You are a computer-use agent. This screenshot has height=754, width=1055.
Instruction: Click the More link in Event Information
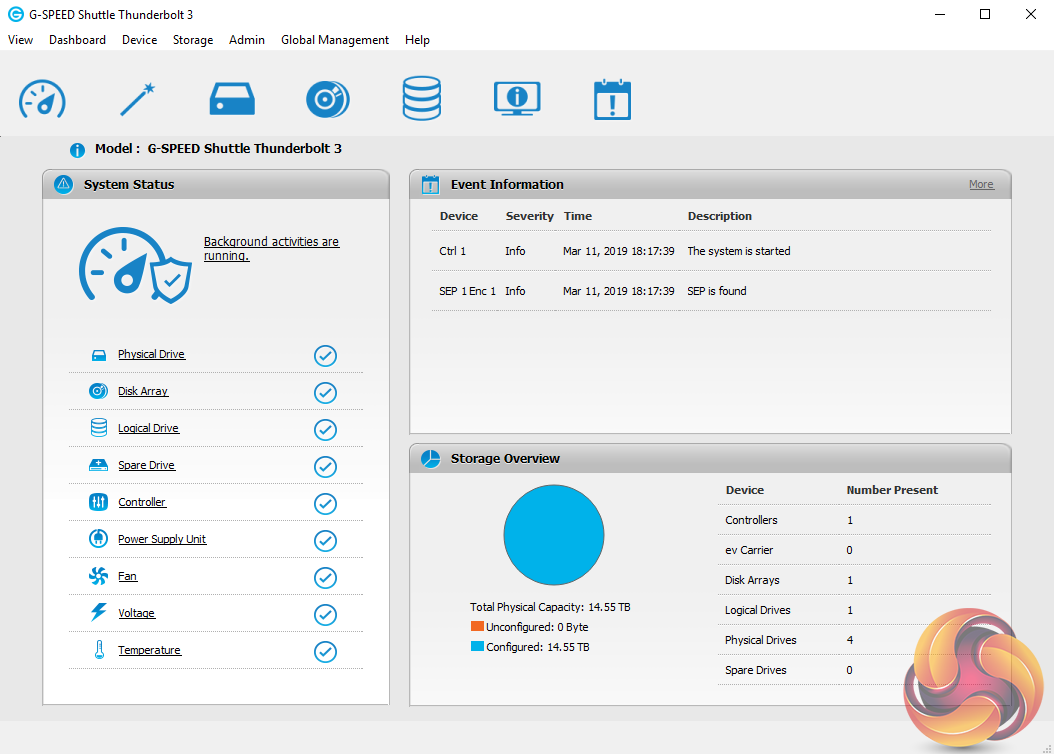point(981,185)
